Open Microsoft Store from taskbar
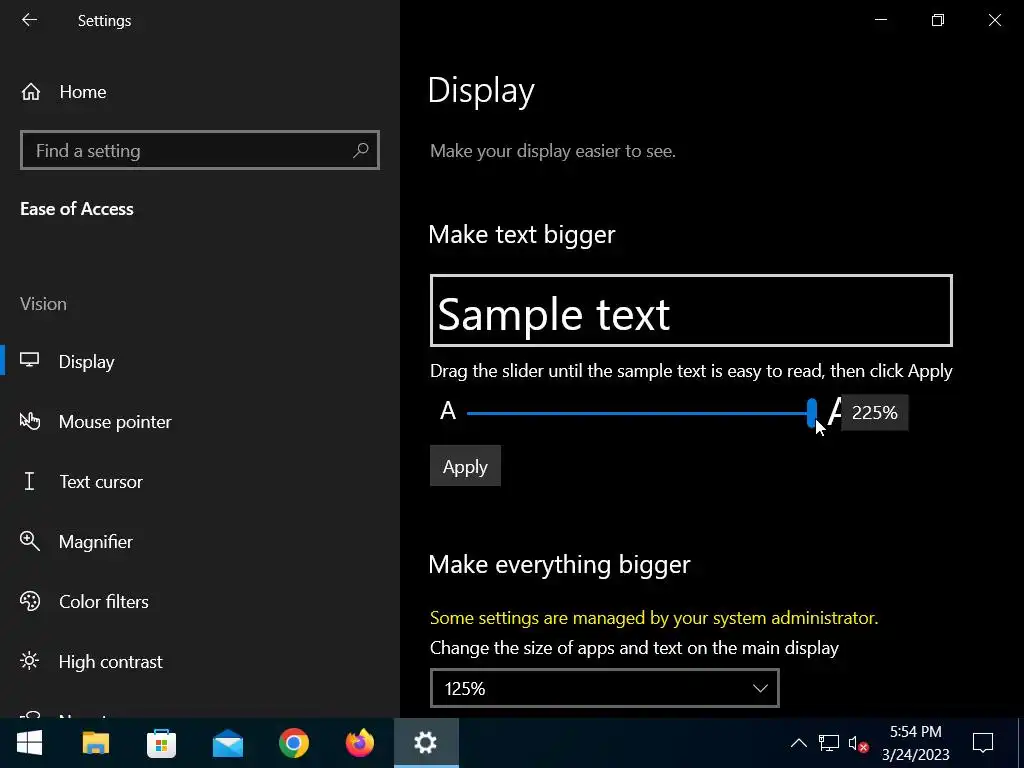This screenshot has width=1024, height=768. [x=161, y=743]
